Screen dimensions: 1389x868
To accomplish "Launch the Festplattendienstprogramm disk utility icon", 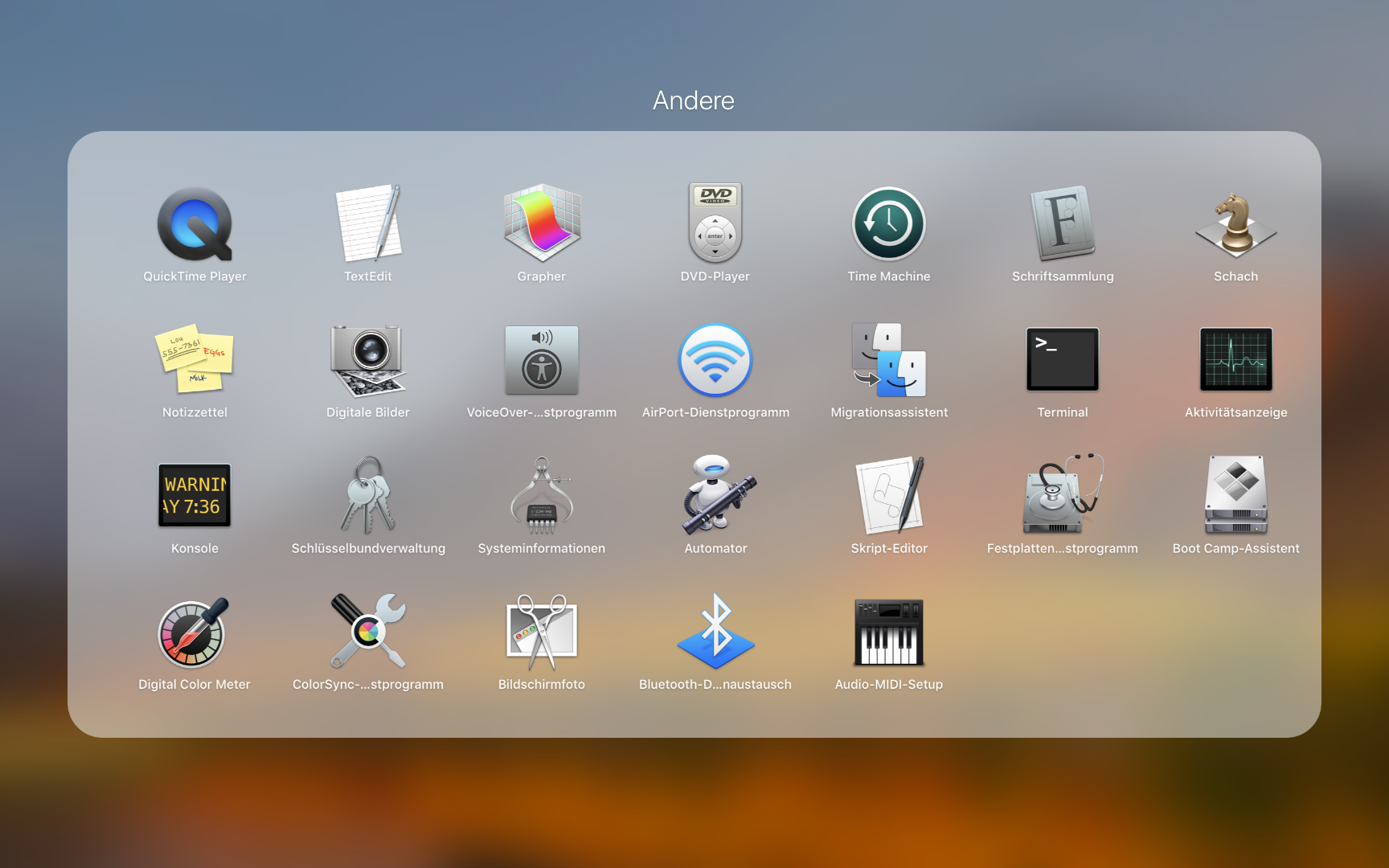I will click(x=1063, y=494).
